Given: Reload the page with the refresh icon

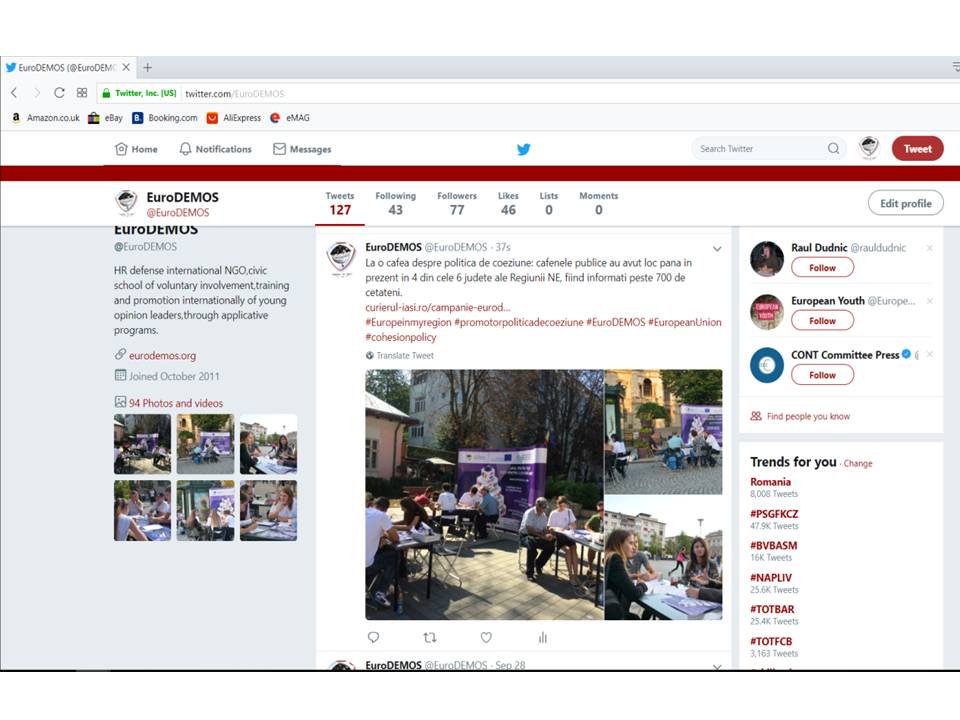Looking at the screenshot, I should 59,93.
